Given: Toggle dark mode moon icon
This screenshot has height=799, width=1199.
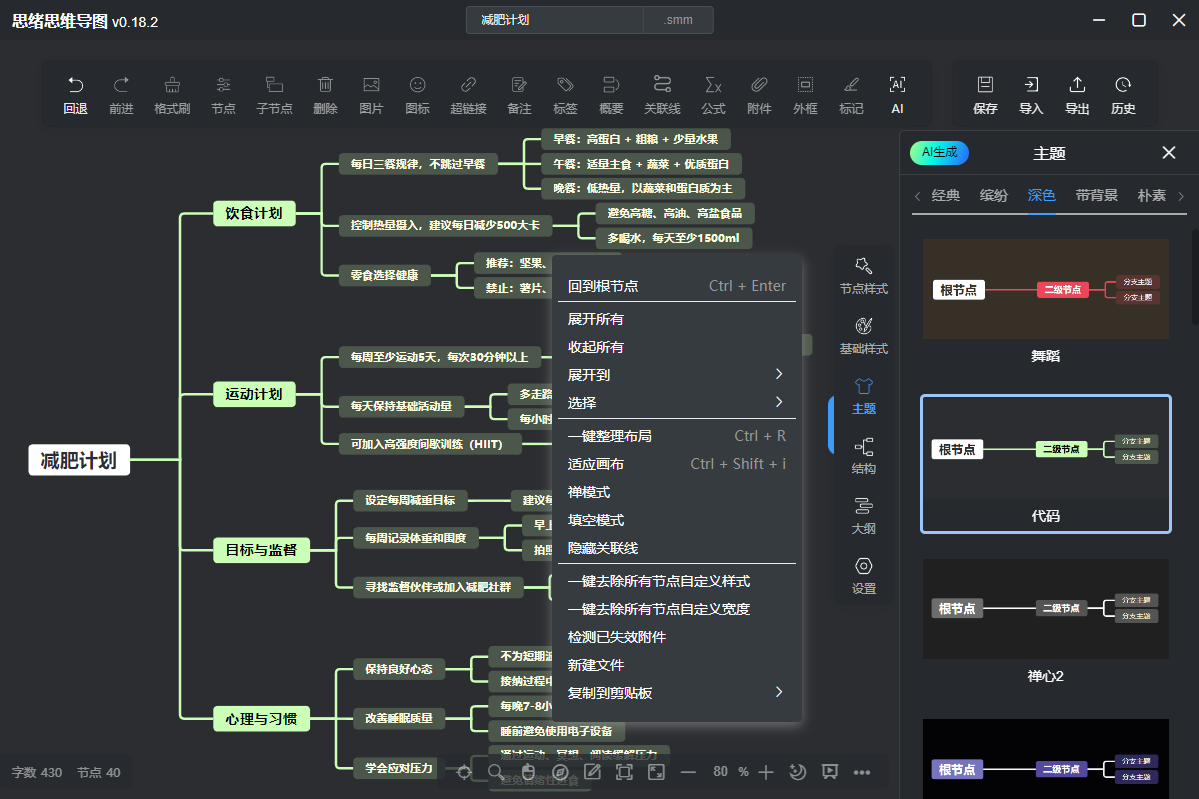Looking at the screenshot, I should coord(798,772).
